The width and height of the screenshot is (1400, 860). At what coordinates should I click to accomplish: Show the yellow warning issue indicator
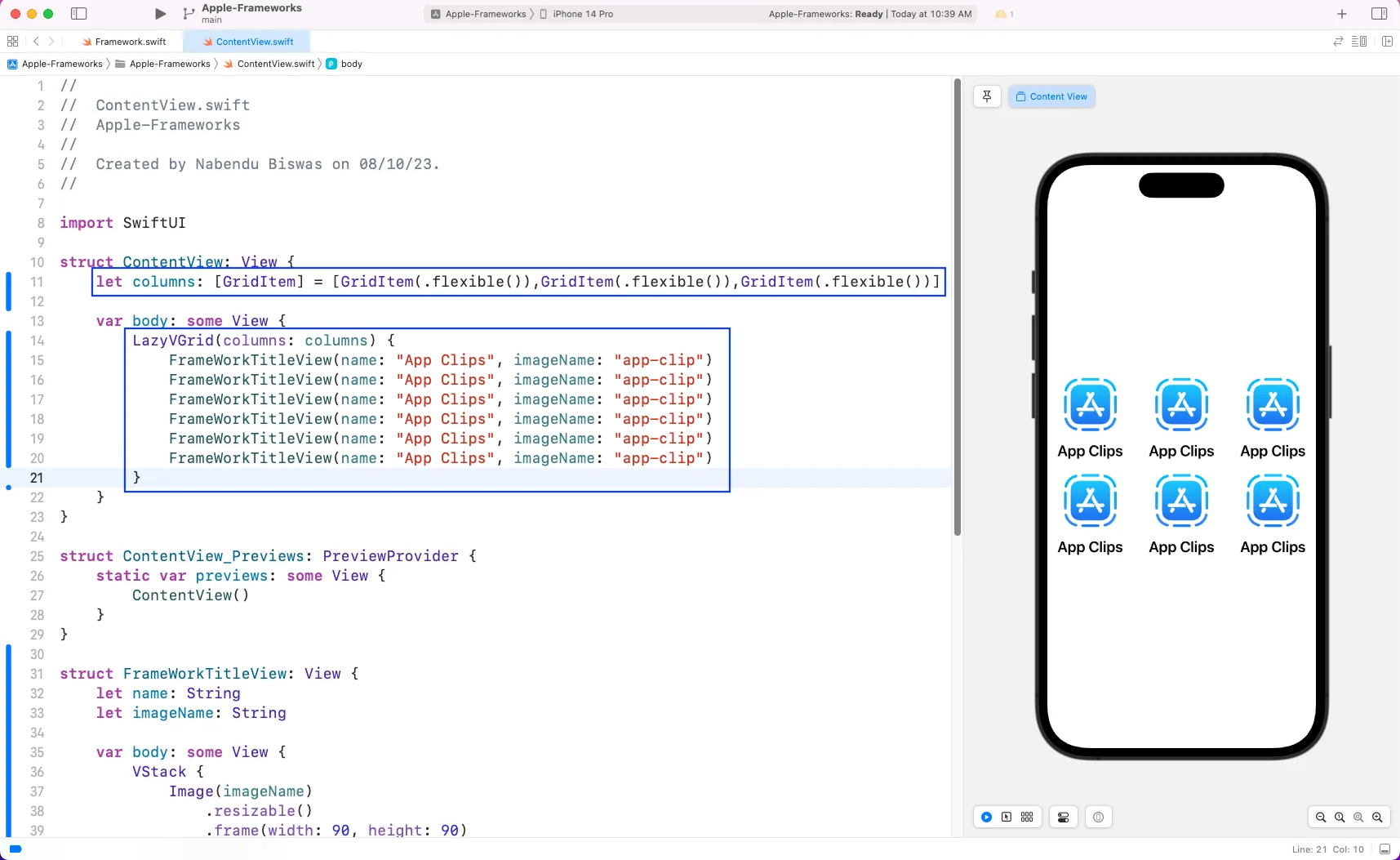1004,14
